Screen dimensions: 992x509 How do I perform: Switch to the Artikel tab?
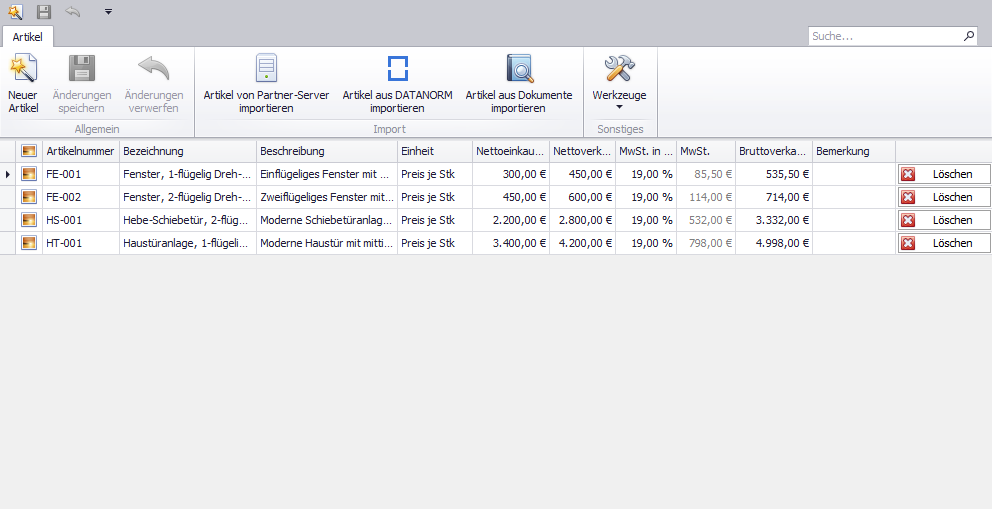[27, 36]
